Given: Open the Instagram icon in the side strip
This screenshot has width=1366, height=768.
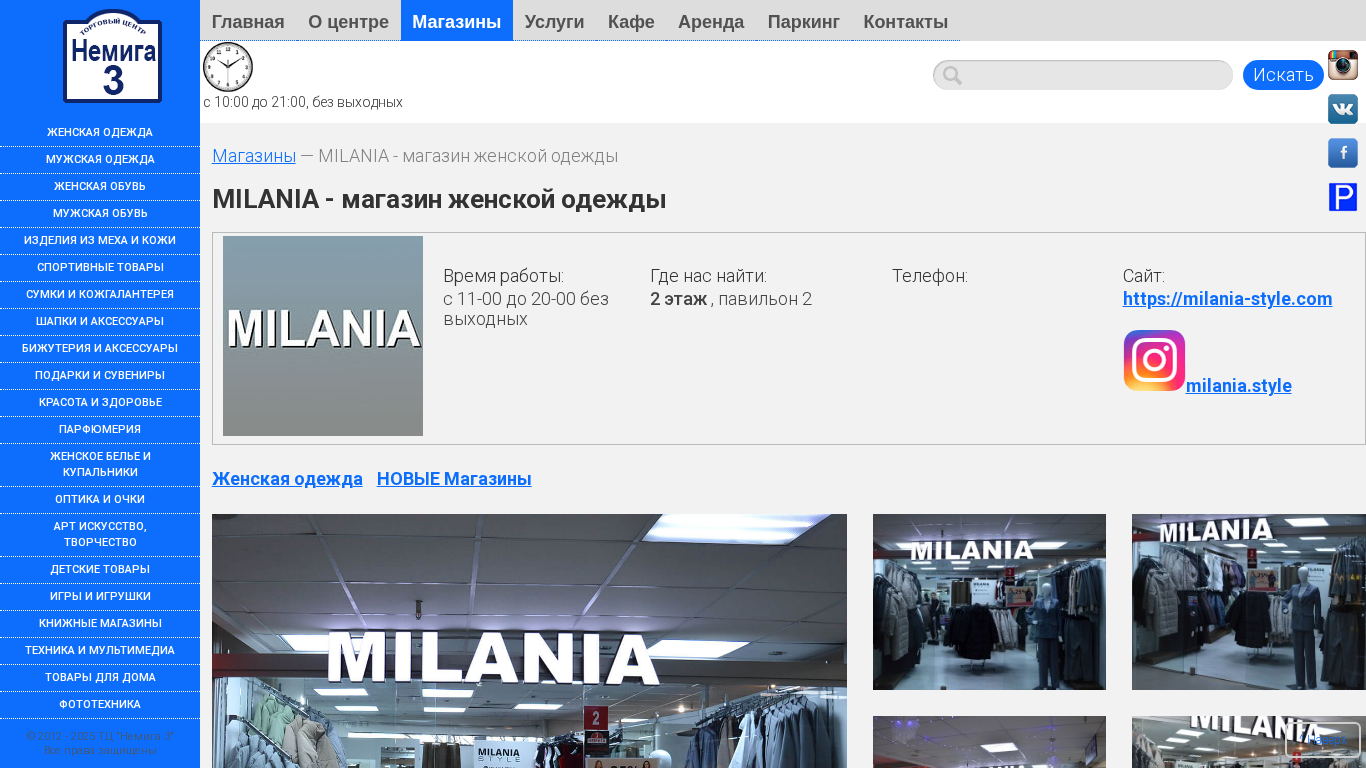Looking at the screenshot, I should pyautogui.click(x=1343, y=65).
